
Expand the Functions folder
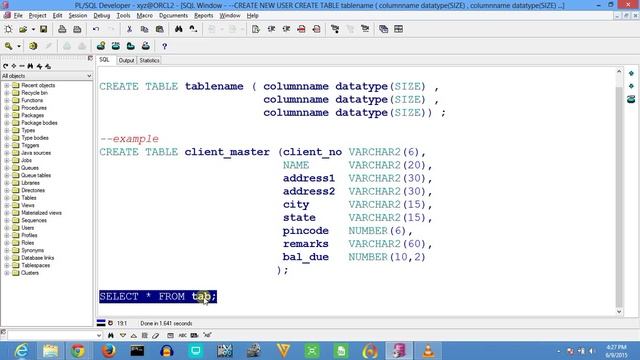click(x=7, y=100)
